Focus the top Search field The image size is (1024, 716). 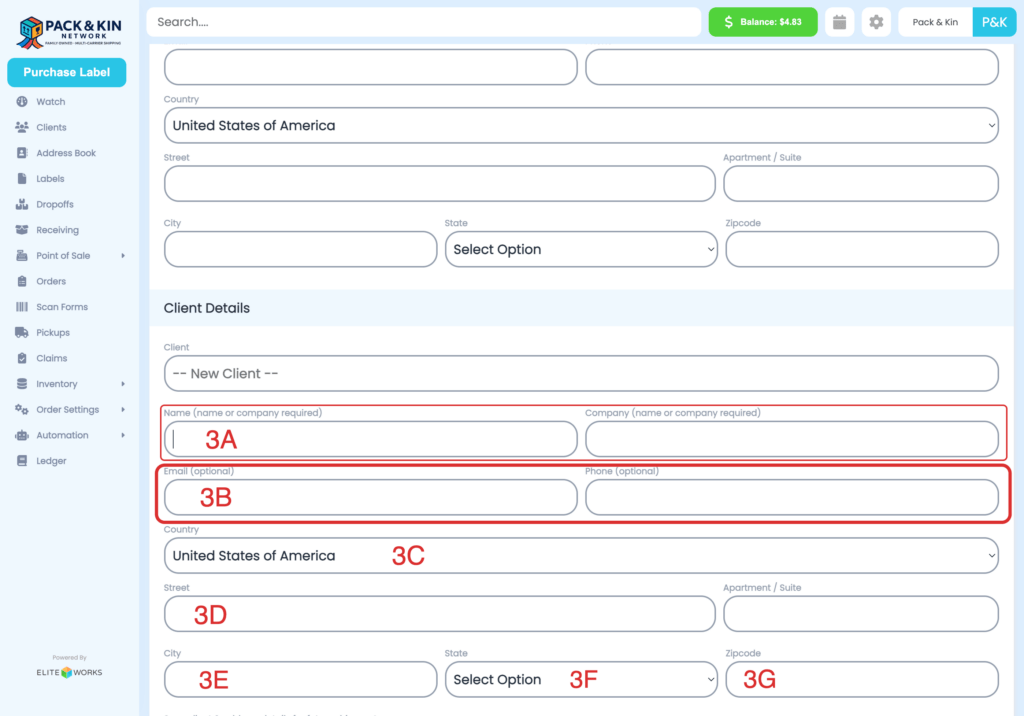pyautogui.click(x=423, y=22)
